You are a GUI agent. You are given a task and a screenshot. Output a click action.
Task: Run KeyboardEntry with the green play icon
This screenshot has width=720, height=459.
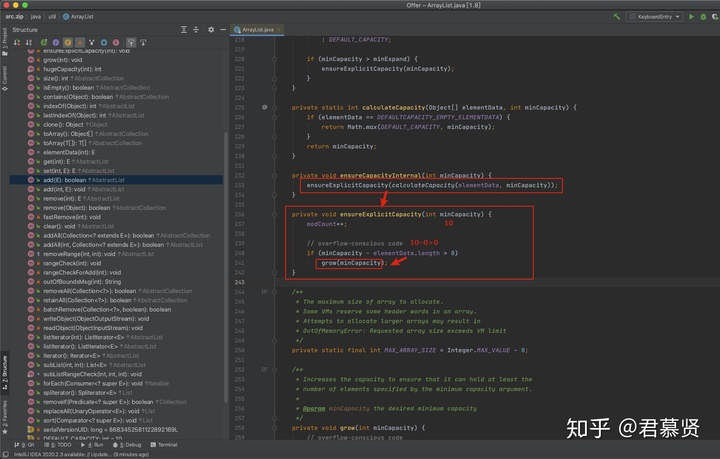pyautogui.click(x=691, y=17)
